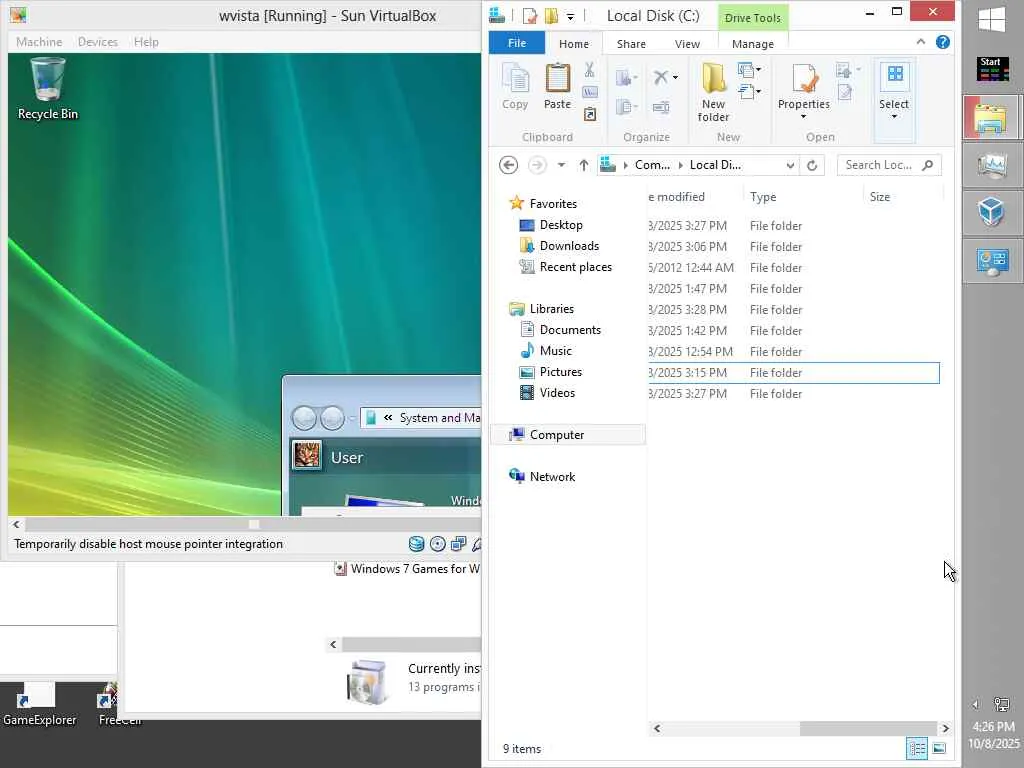Open the Easy access dropdown in ribbon

pyautogui.click(x=750, y=92)
